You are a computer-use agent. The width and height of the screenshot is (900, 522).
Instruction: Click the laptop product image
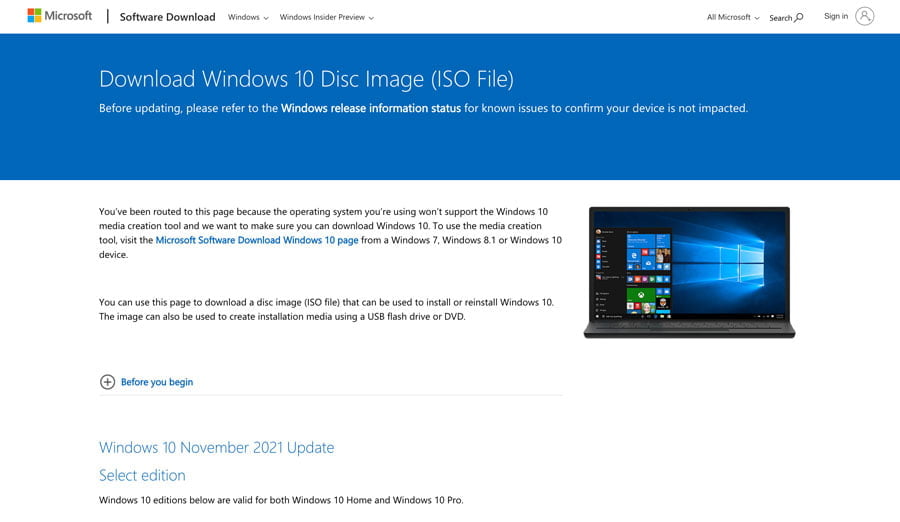tap(689, 272)
